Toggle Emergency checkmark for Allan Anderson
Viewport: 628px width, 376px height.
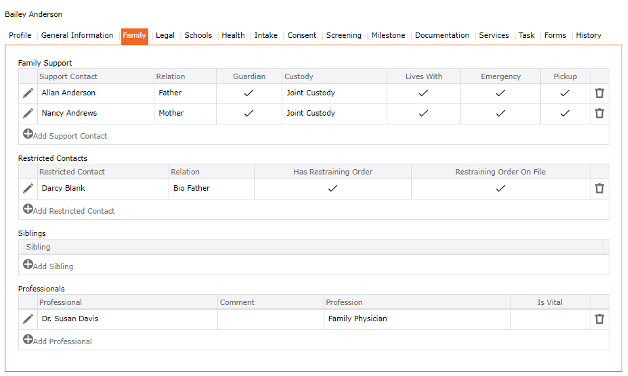(x=500, y=93)
